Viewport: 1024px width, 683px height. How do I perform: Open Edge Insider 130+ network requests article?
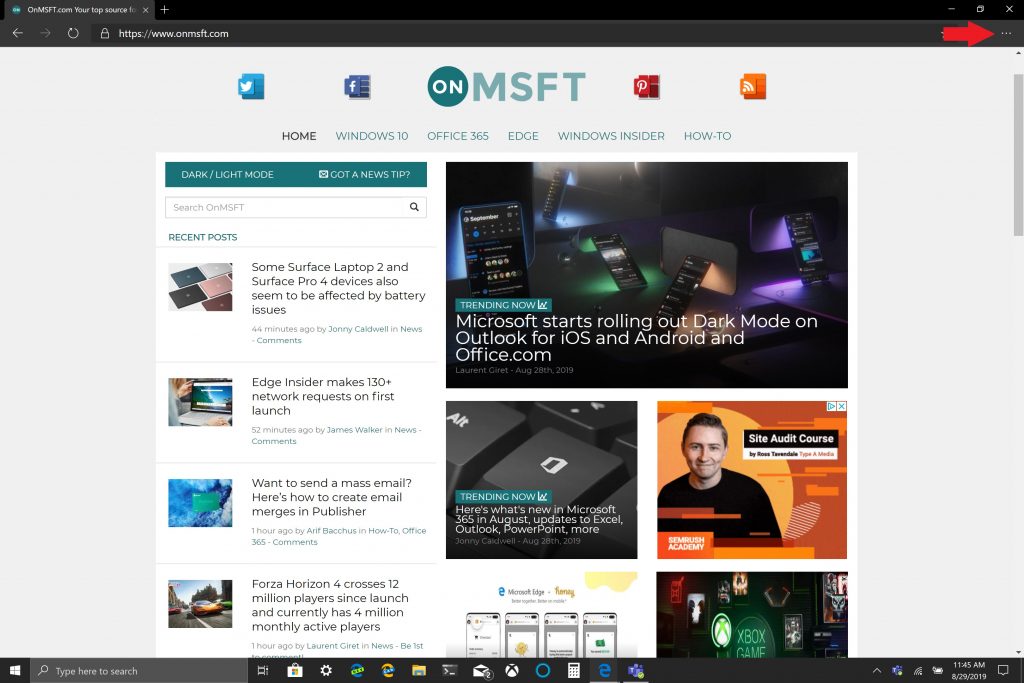323,396
